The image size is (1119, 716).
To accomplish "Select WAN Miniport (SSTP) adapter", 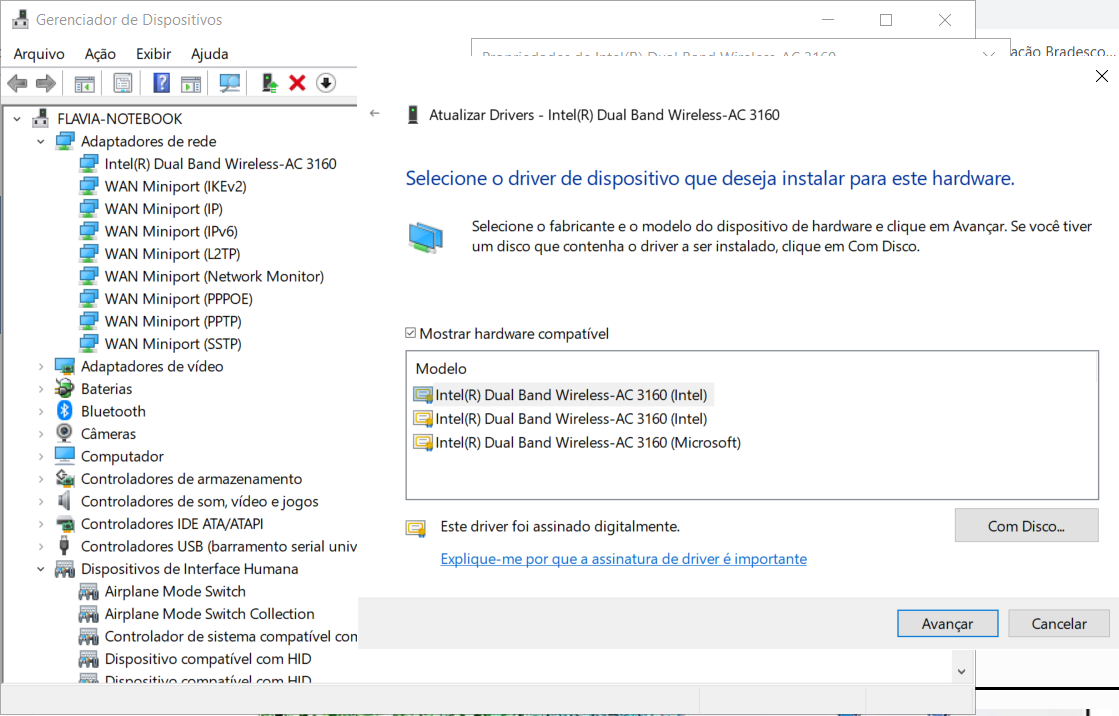I will 173,343.
